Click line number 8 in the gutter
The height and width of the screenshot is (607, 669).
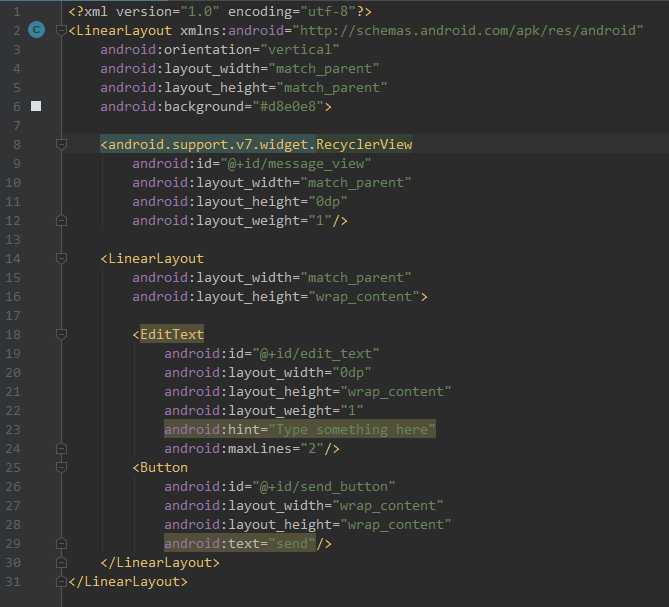pyautogui.click(x=16, y=145)
